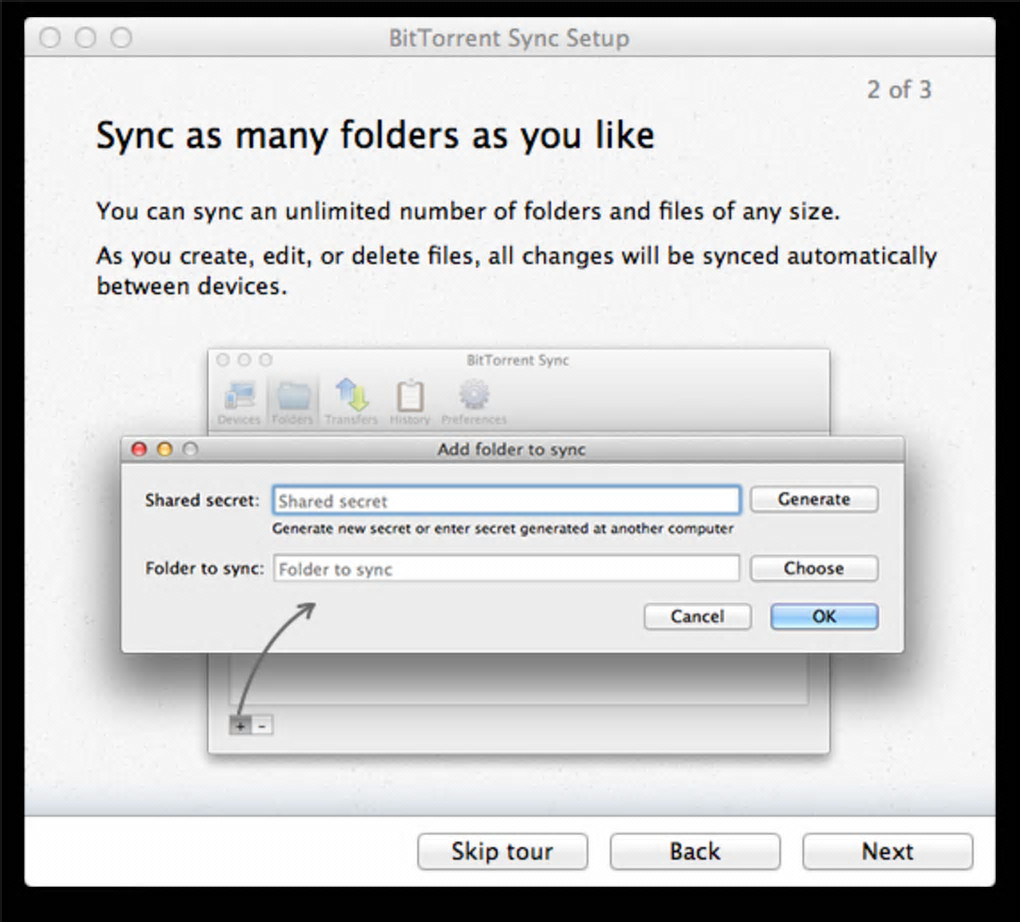The image size is (1020, 922).
Task: Click Choose to pick a folder to sync
Action: (814, 568)
